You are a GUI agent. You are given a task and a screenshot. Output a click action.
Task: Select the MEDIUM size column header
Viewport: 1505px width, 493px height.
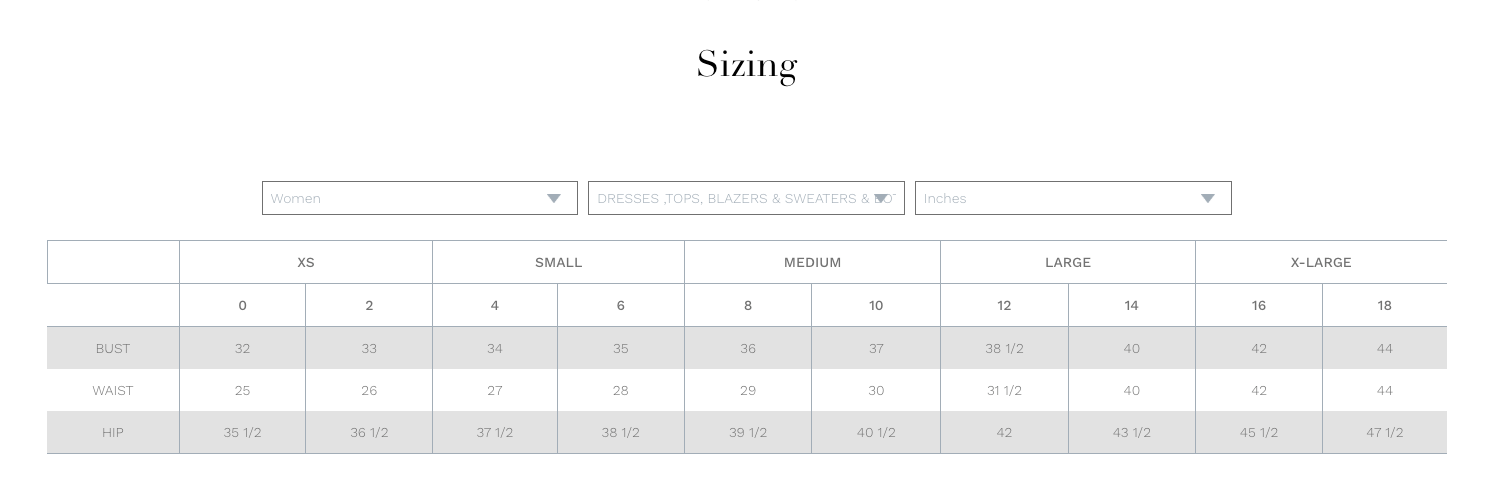click(x=812, y=262)
